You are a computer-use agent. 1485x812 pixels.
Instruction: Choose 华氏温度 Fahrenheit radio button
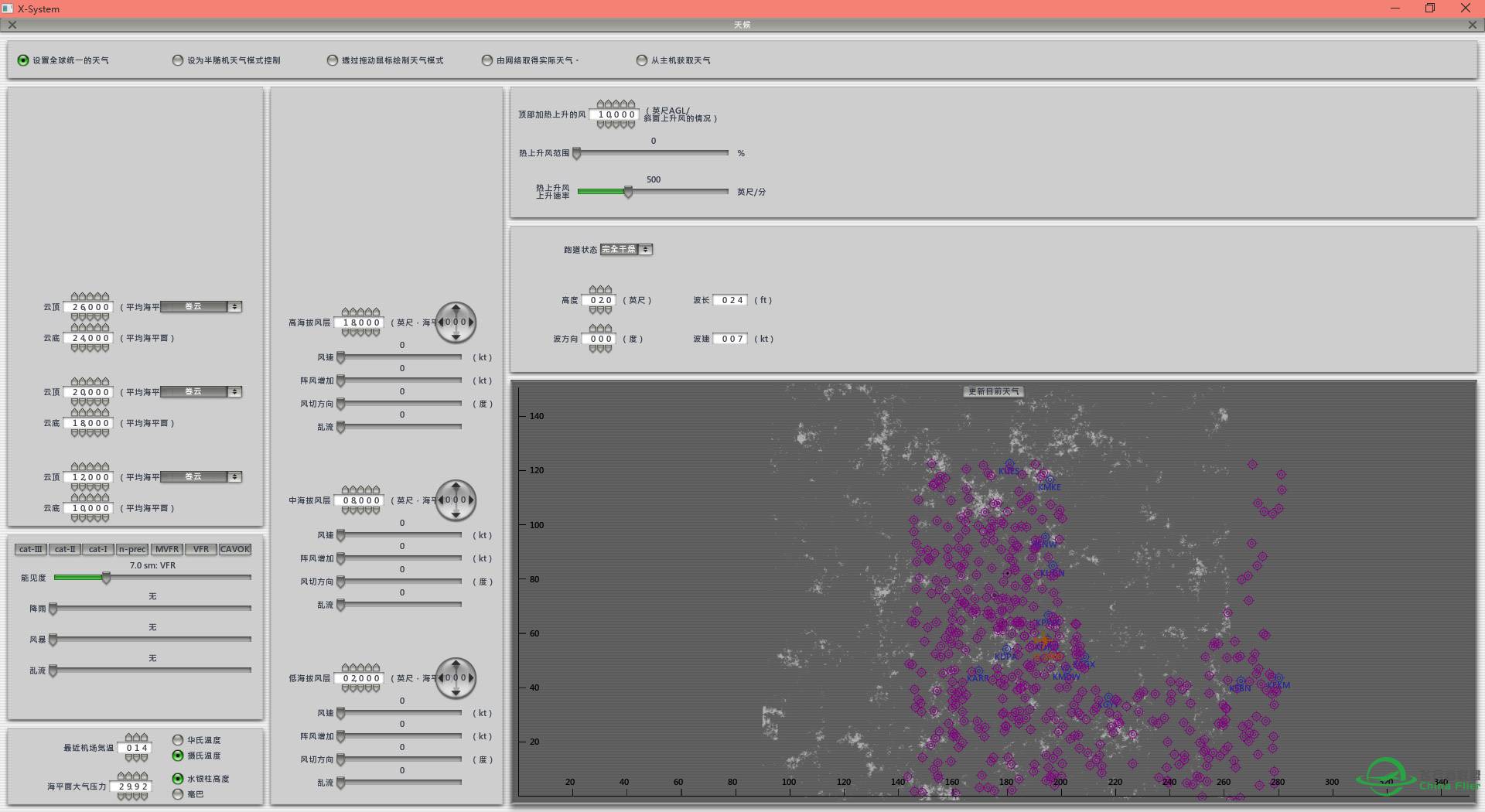click(x=178, y=740)
